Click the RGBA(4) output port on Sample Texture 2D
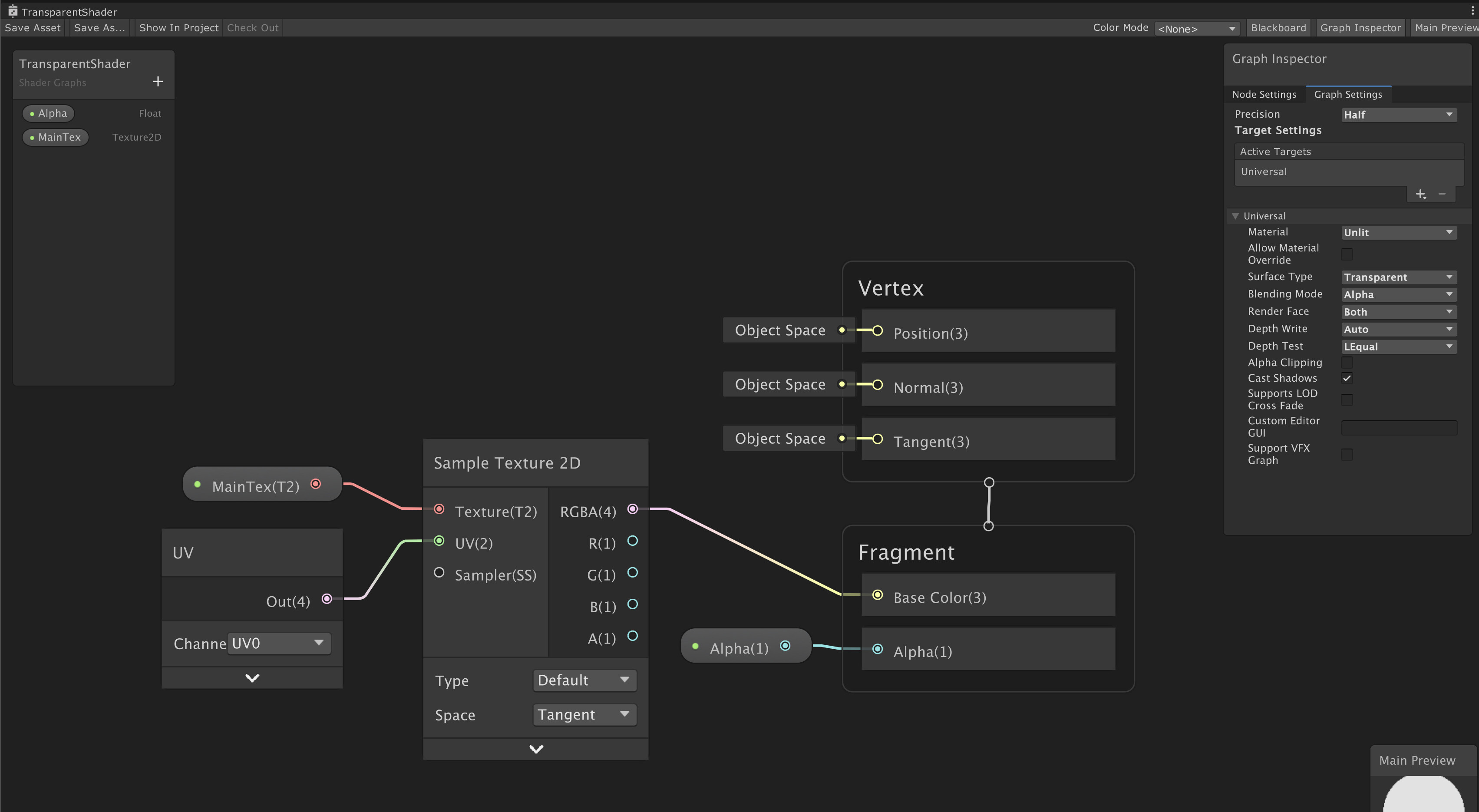This screenshot has height=812, width=1479. [x=632, y=510]
